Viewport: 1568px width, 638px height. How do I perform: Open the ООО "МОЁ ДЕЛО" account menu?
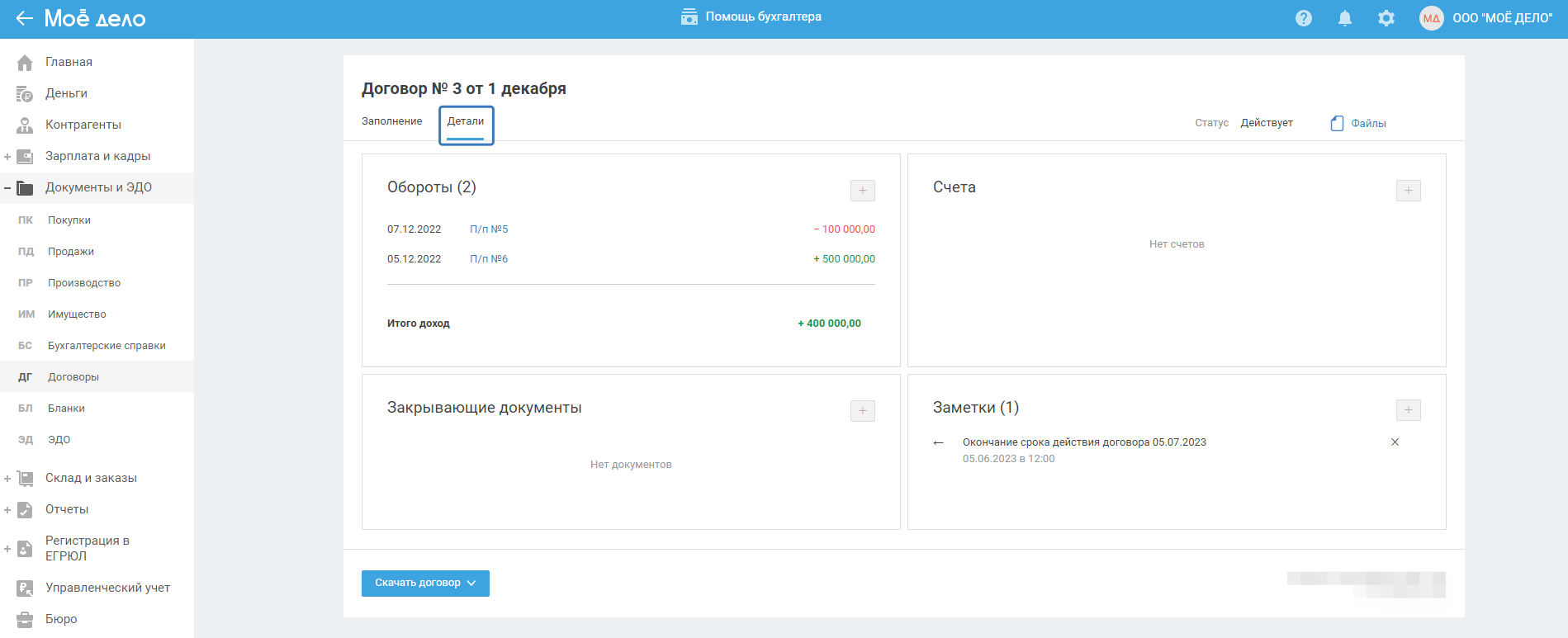click(x=1502, y=18)
